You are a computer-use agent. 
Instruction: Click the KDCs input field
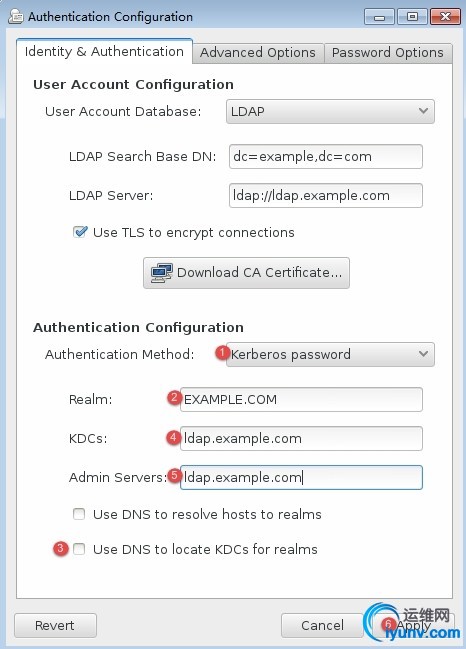pos(301,438)
